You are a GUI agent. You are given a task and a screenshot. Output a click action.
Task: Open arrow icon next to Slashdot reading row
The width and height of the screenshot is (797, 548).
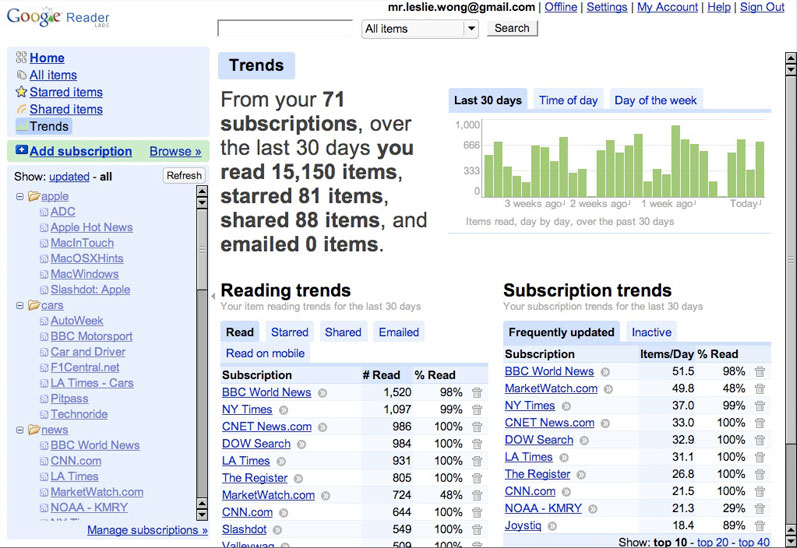[x=277, y=530]
